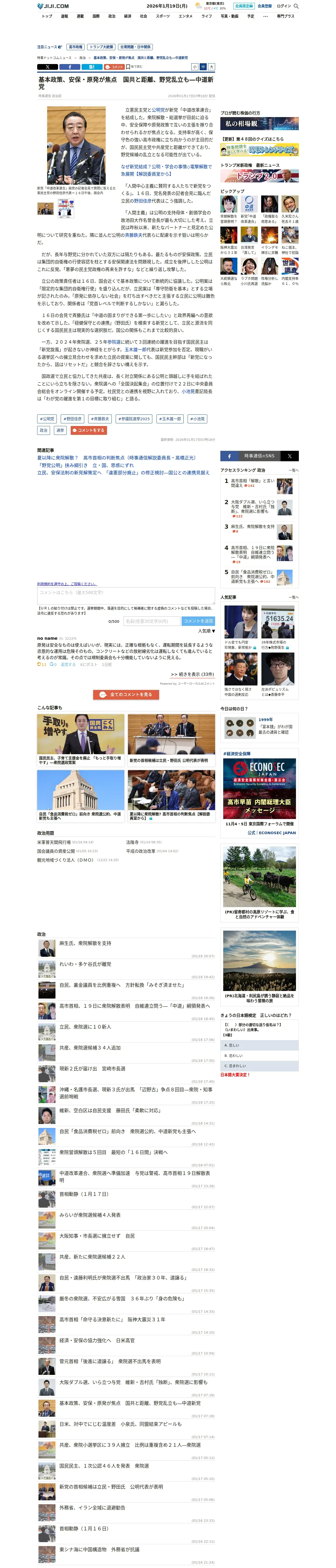The width and height of the screenshot is (336, 1568).
Task: Open the main article photo of the press conference
Action: point(76,146)
